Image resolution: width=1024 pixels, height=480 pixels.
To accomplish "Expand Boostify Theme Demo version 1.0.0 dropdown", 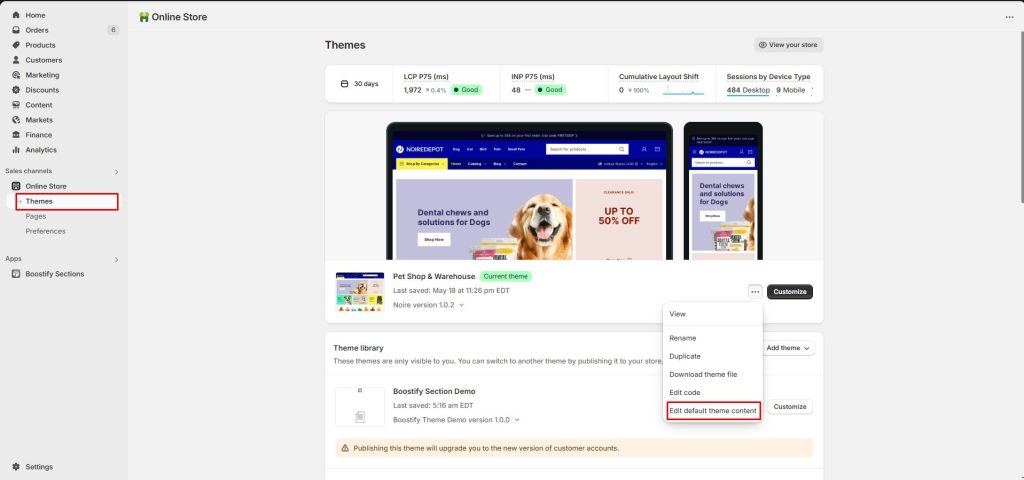I will pos(456,420).
